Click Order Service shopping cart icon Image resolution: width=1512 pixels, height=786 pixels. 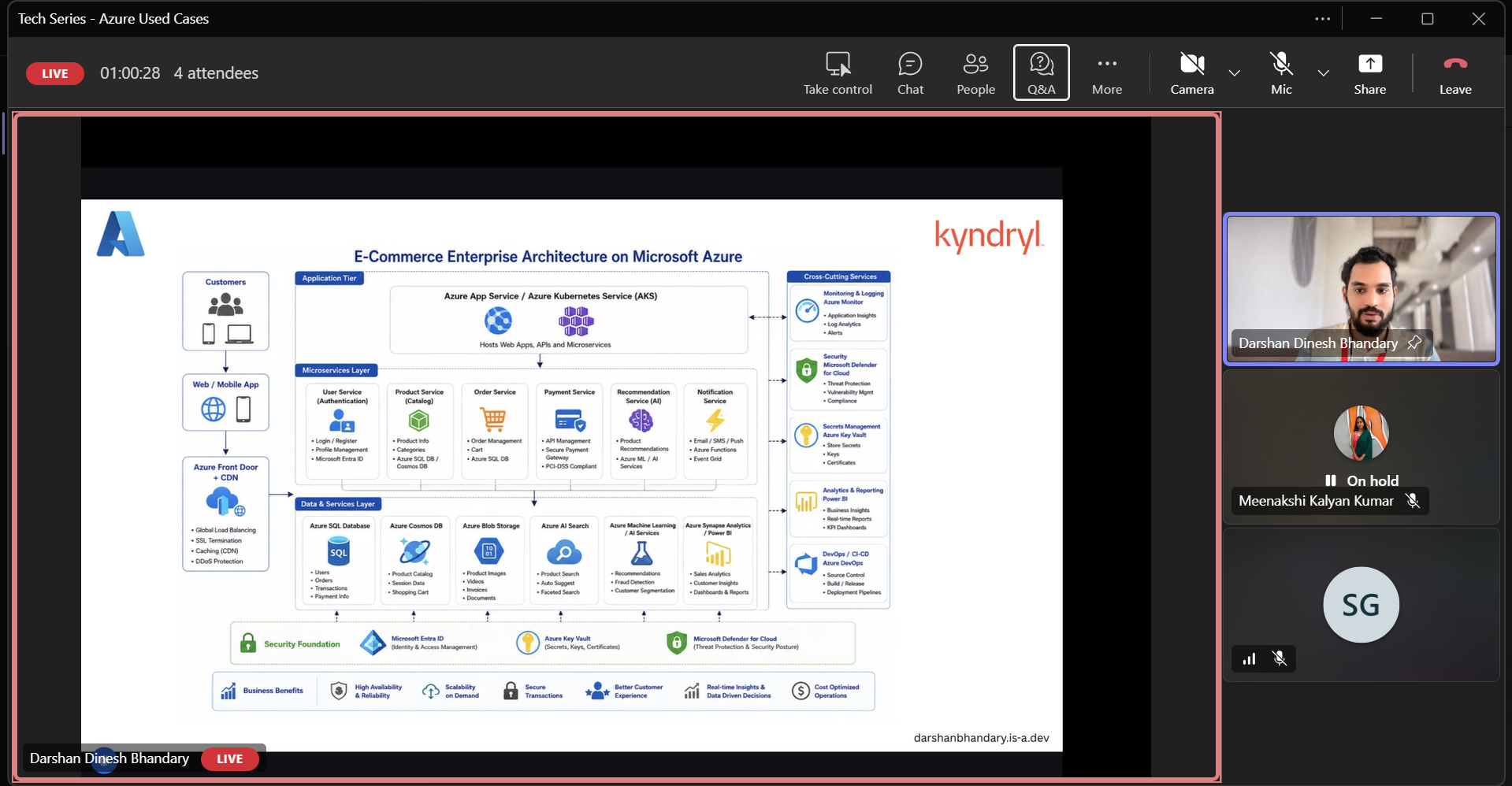(493, 420)
